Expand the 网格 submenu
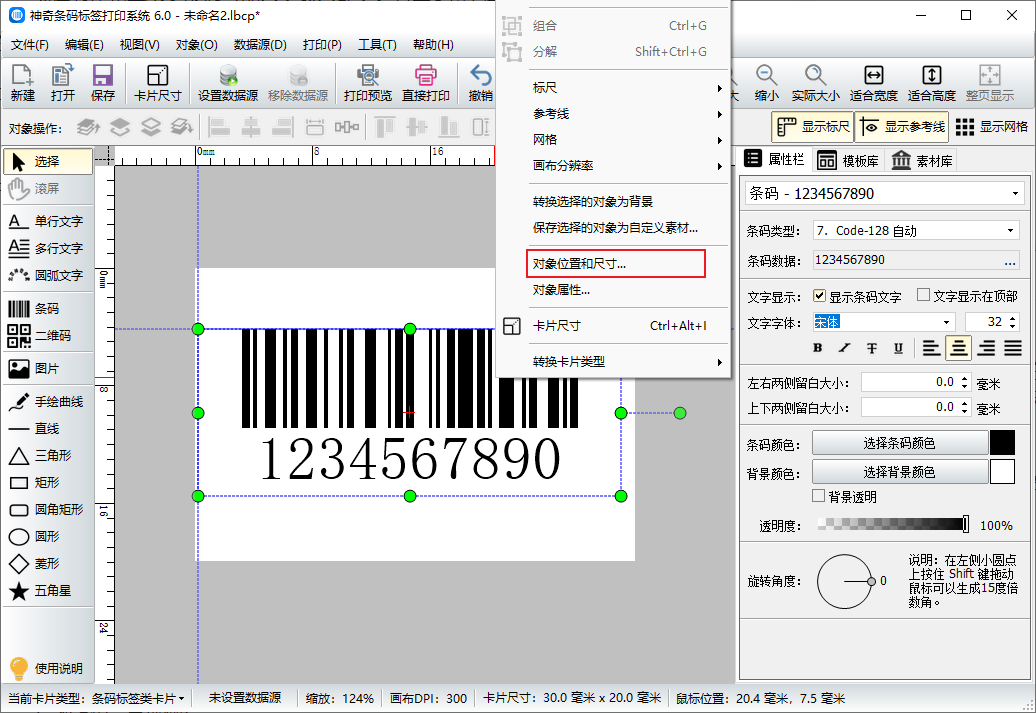This screenshot has width=1036, height=713. point(628,139)
